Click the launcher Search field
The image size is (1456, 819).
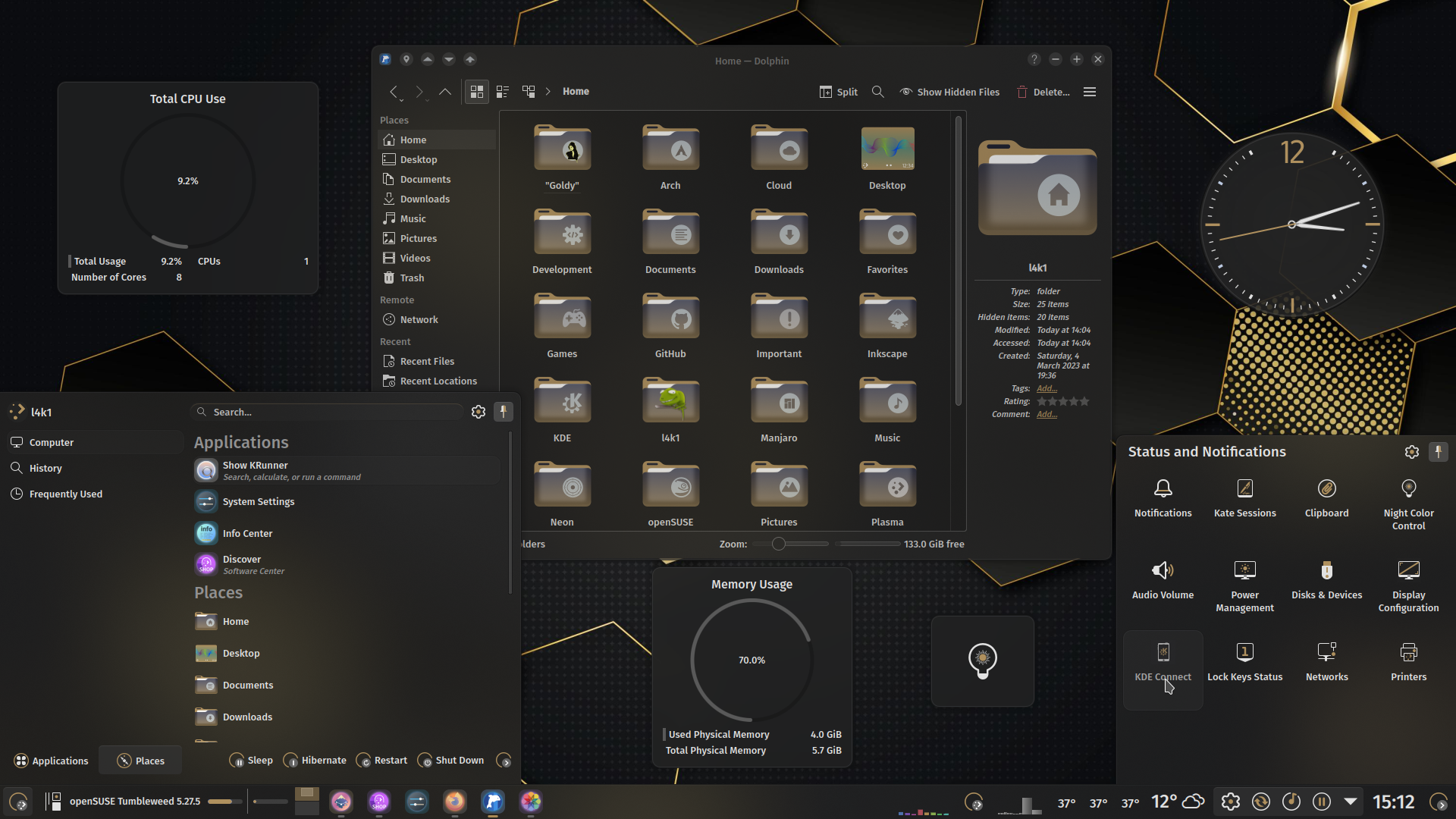point(326,412)
